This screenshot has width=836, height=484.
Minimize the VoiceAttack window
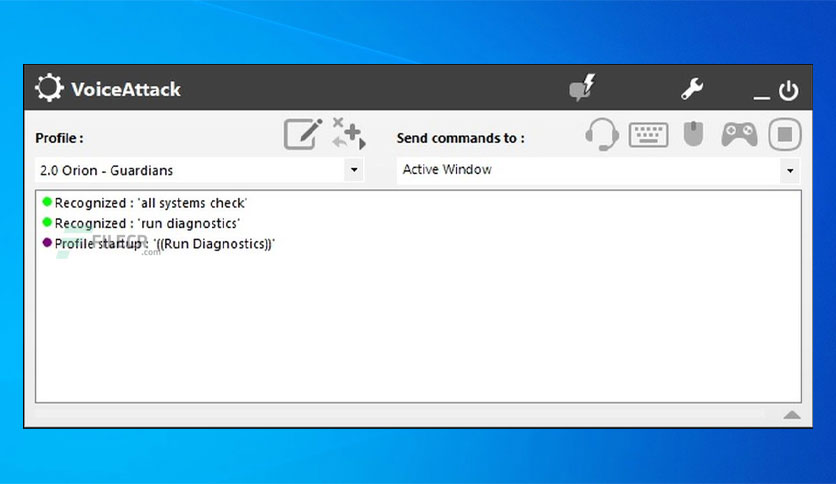click(761, 97)
